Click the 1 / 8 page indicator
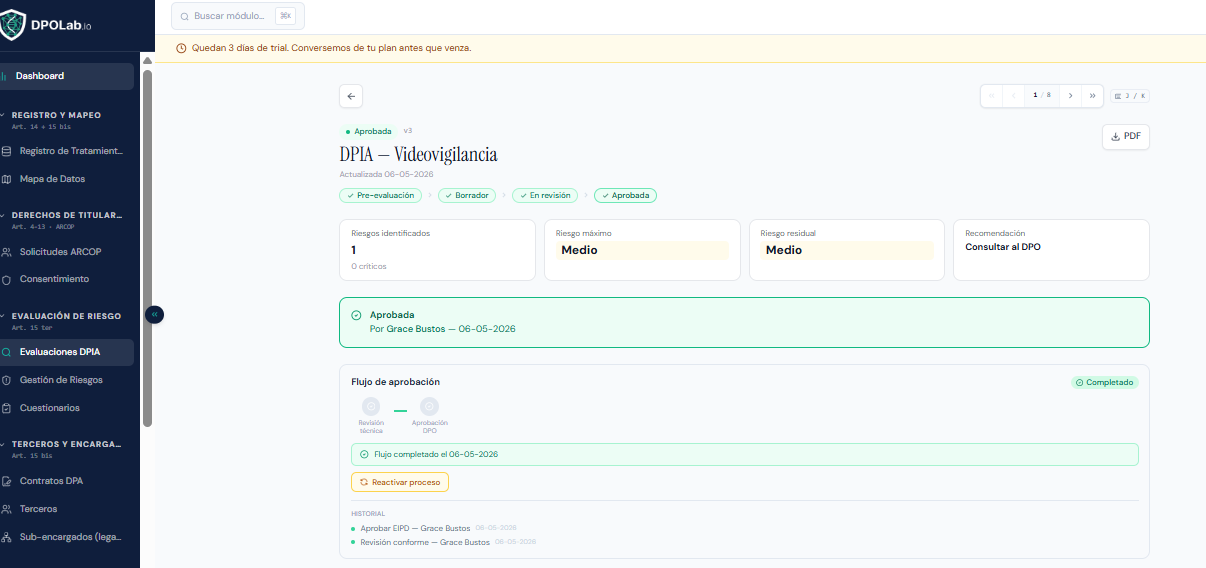Image resolution: width=1206 pixels, height=568 pixels. coord(1042,96)
